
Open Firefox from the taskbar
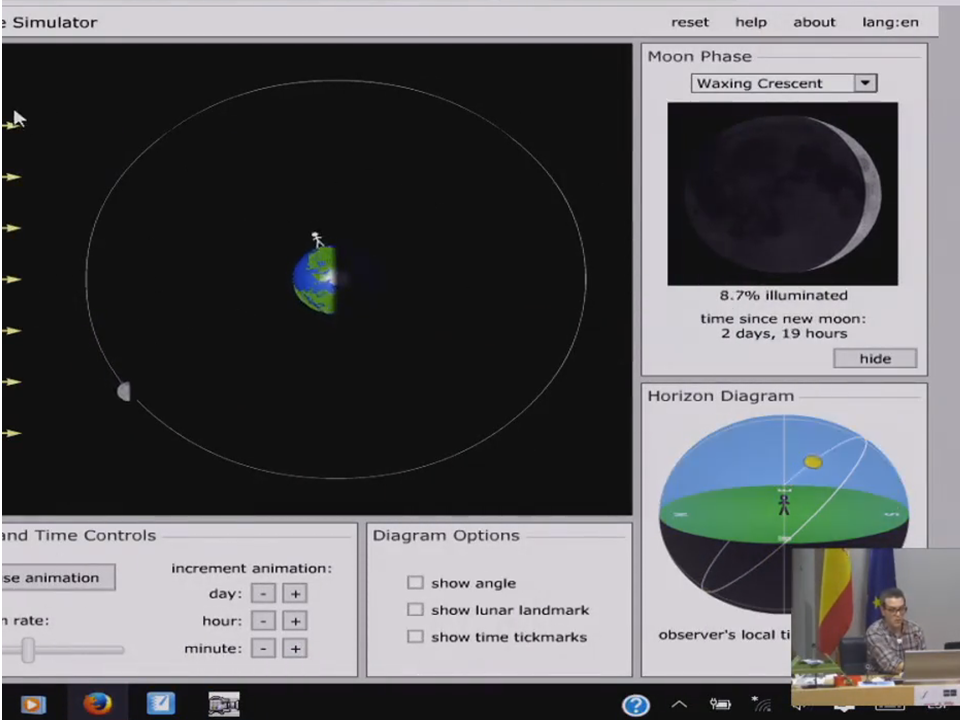pyautogui.click(x=97, y=704)
